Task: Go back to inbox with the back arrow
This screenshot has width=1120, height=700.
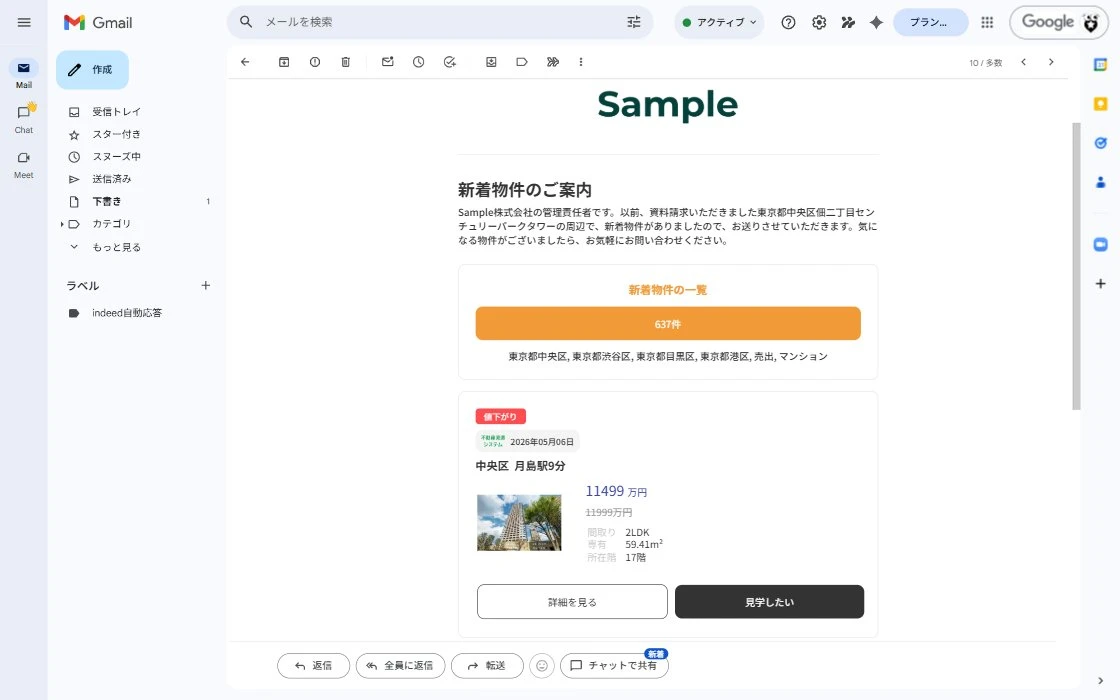Action: [245, 62]
